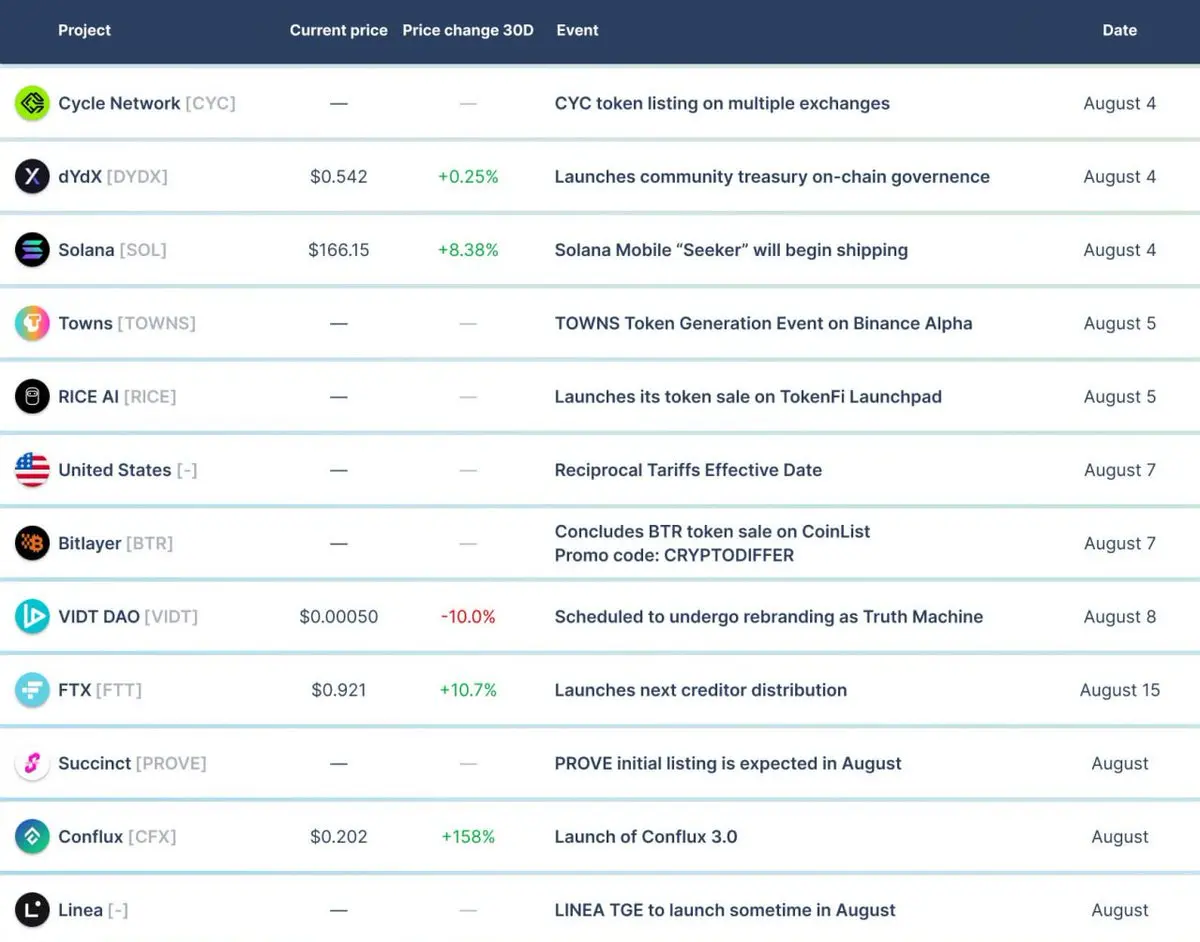The width and height of the screenshot is (1200, 942).
Task: Click the Conflux price $0.202
Action: (x=339, y=837)
